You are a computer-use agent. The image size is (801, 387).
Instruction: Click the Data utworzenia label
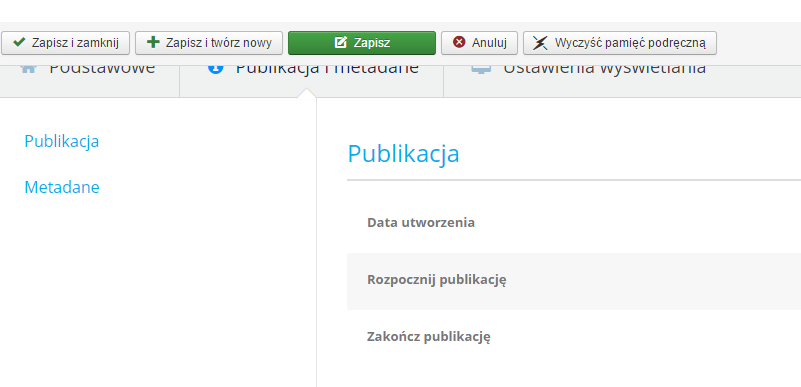421,223
